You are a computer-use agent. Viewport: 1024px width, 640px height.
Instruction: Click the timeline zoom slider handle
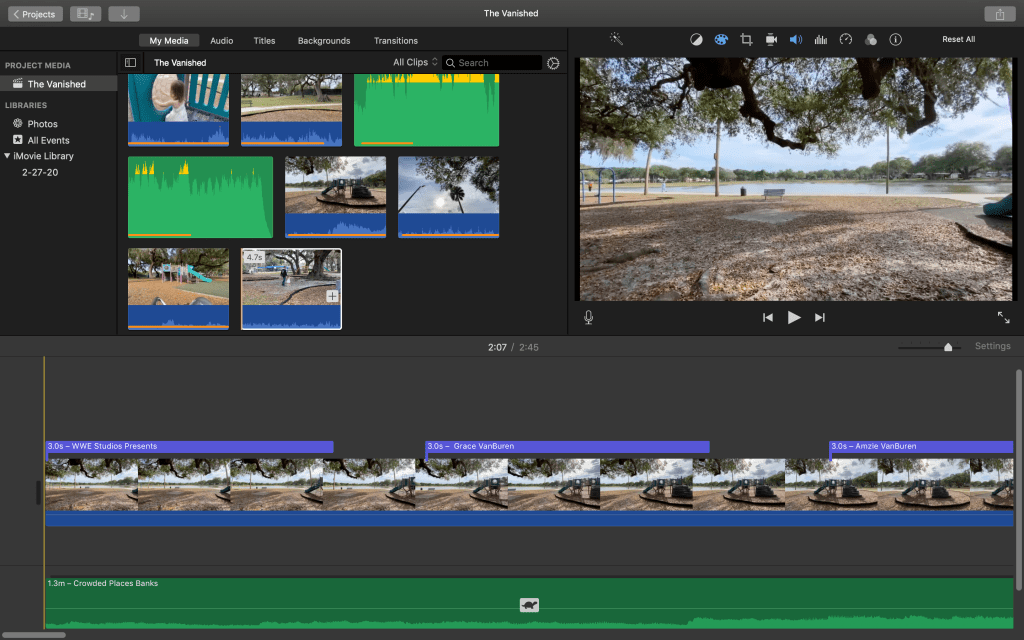coord(948,347)
